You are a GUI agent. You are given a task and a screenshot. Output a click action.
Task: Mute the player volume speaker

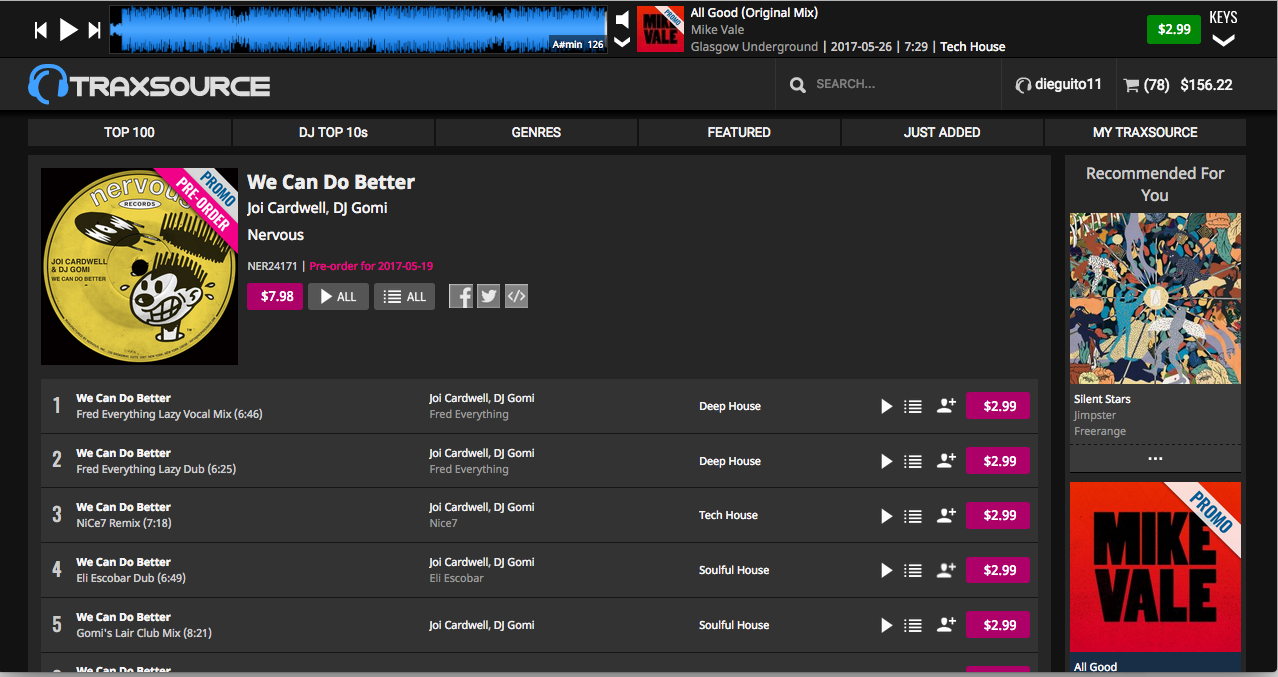click(x=622, y=19)
